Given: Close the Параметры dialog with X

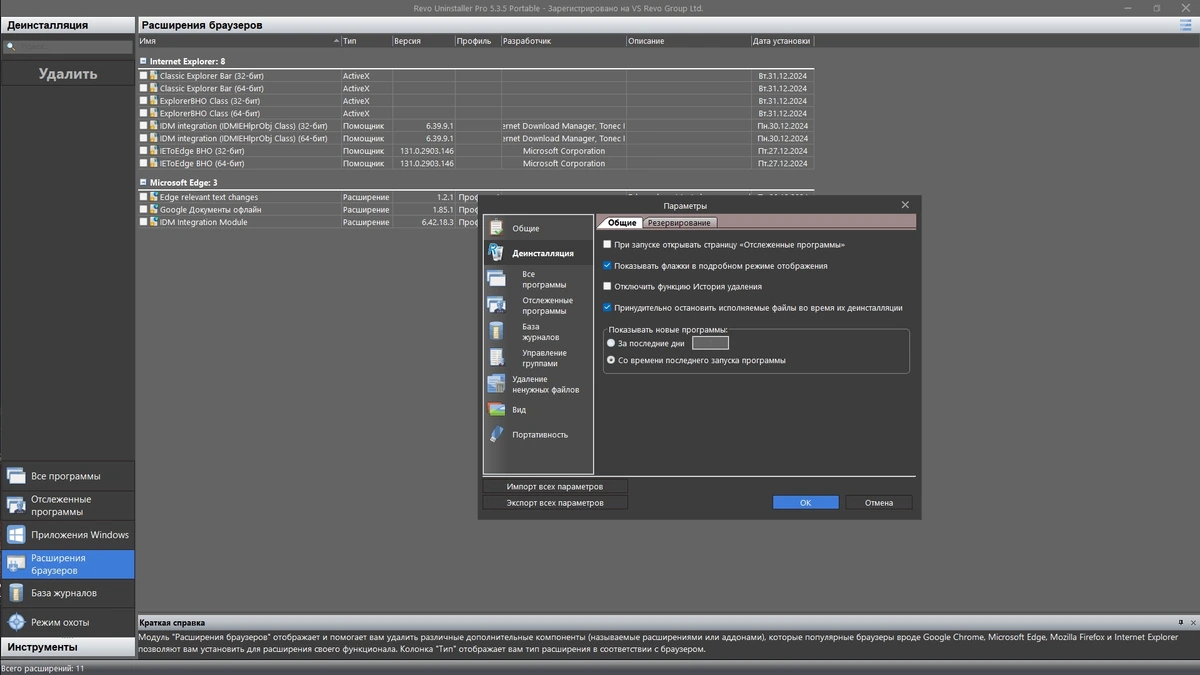Looking at the screenshot, I should (905, 205).
